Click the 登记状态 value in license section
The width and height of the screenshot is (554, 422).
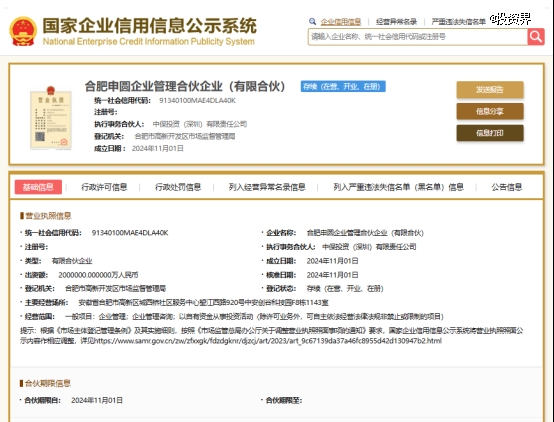pyautogui.click(x=345, y=288)
